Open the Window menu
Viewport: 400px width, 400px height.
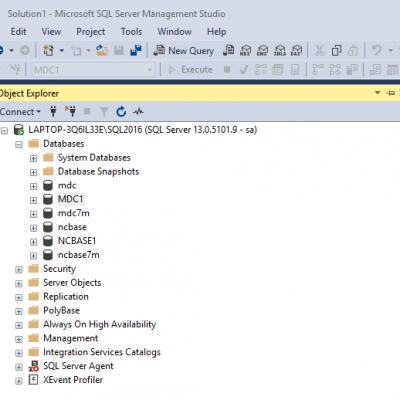coord(174,32)
